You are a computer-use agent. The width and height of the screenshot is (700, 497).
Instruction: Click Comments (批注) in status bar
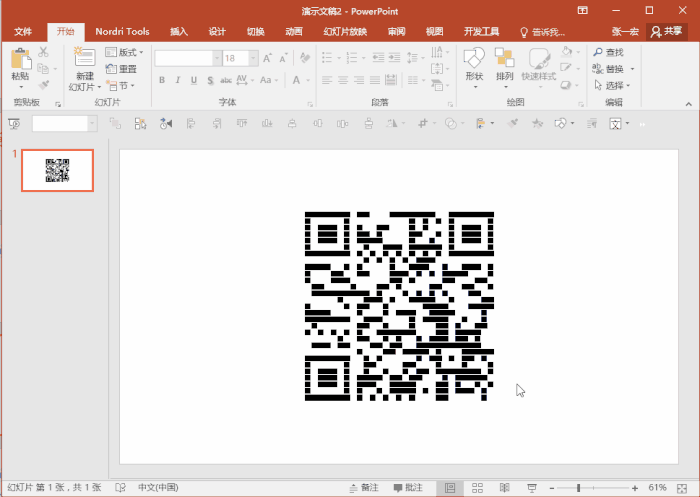point(408,488)
